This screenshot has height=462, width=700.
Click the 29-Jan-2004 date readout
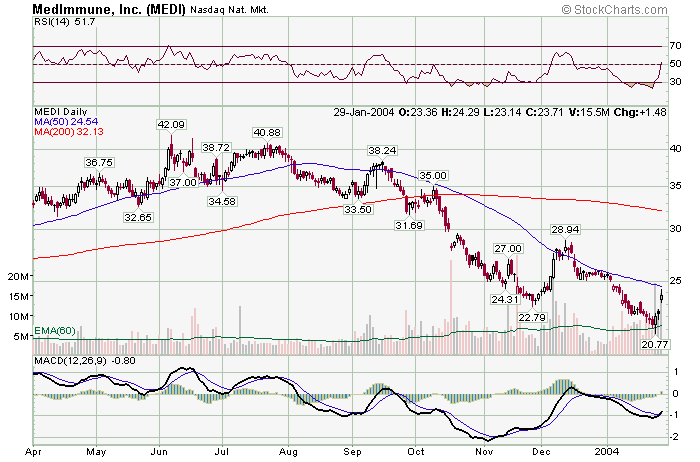[x=364, y=112]
